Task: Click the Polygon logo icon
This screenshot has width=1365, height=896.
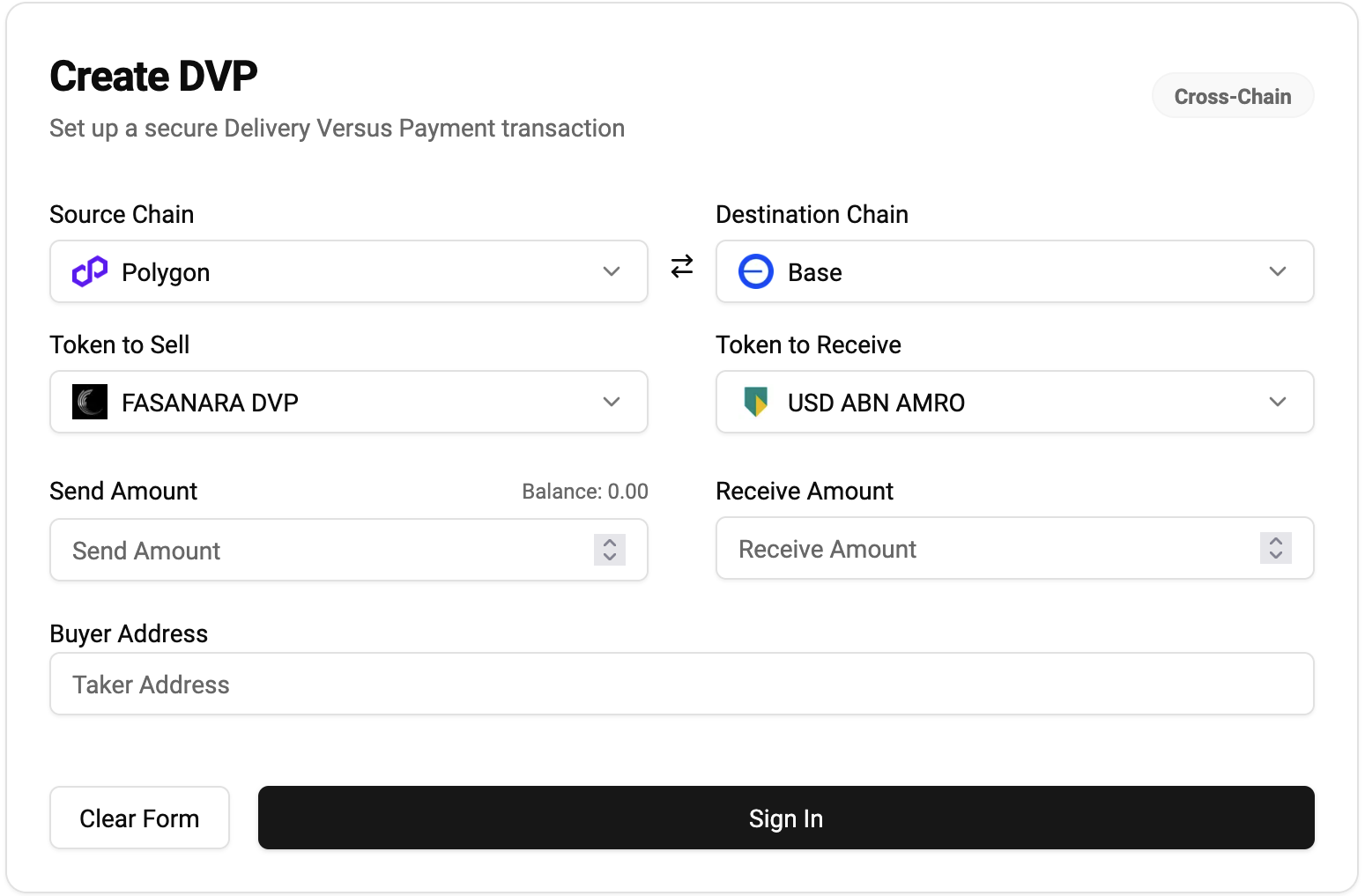Action: click(90, 271)
